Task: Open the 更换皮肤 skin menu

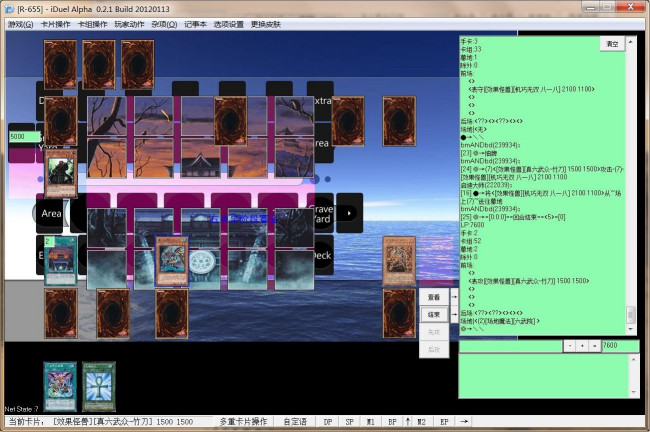Action: coord(266,24)
